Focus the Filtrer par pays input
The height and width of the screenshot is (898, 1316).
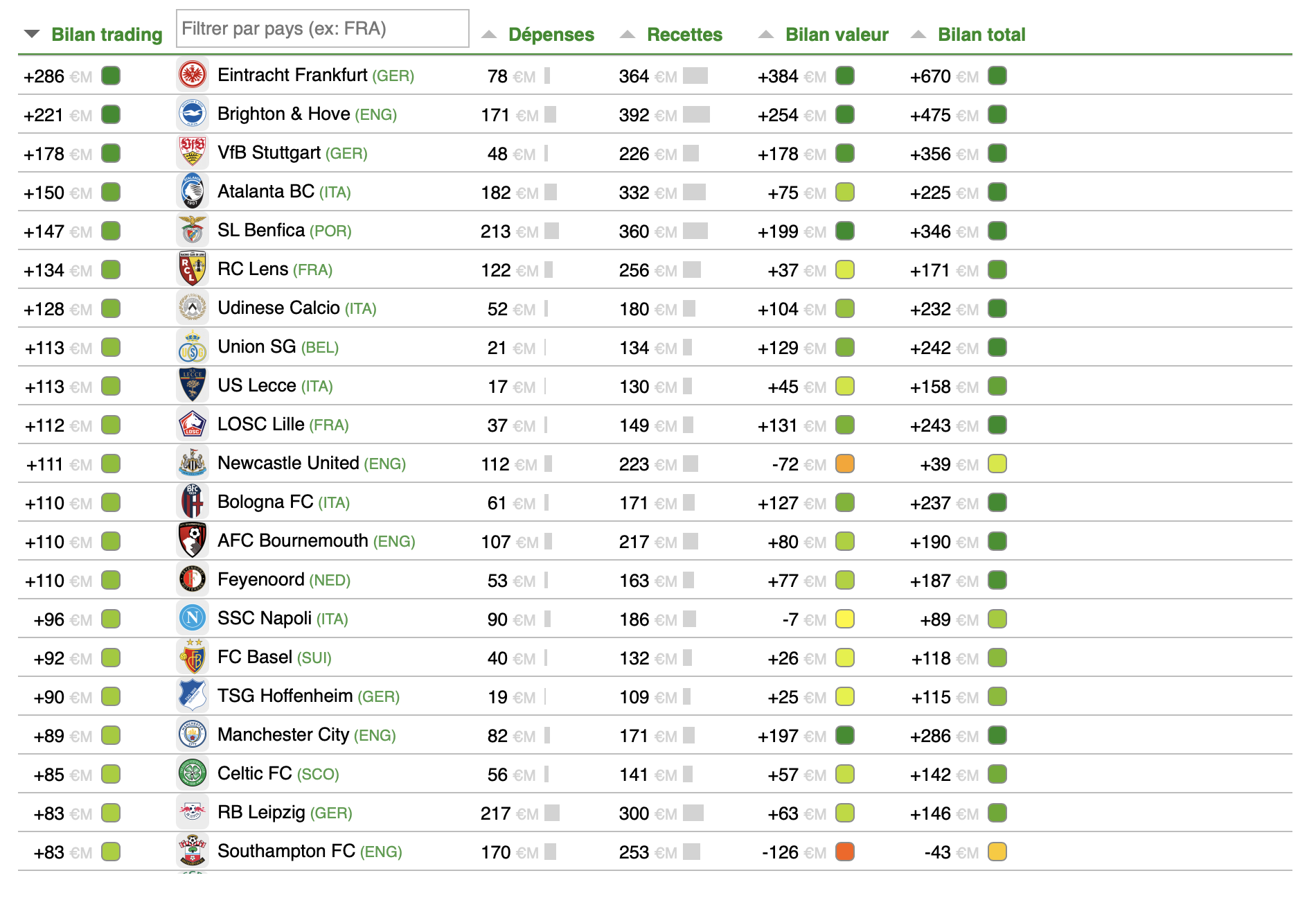(323, 29)
